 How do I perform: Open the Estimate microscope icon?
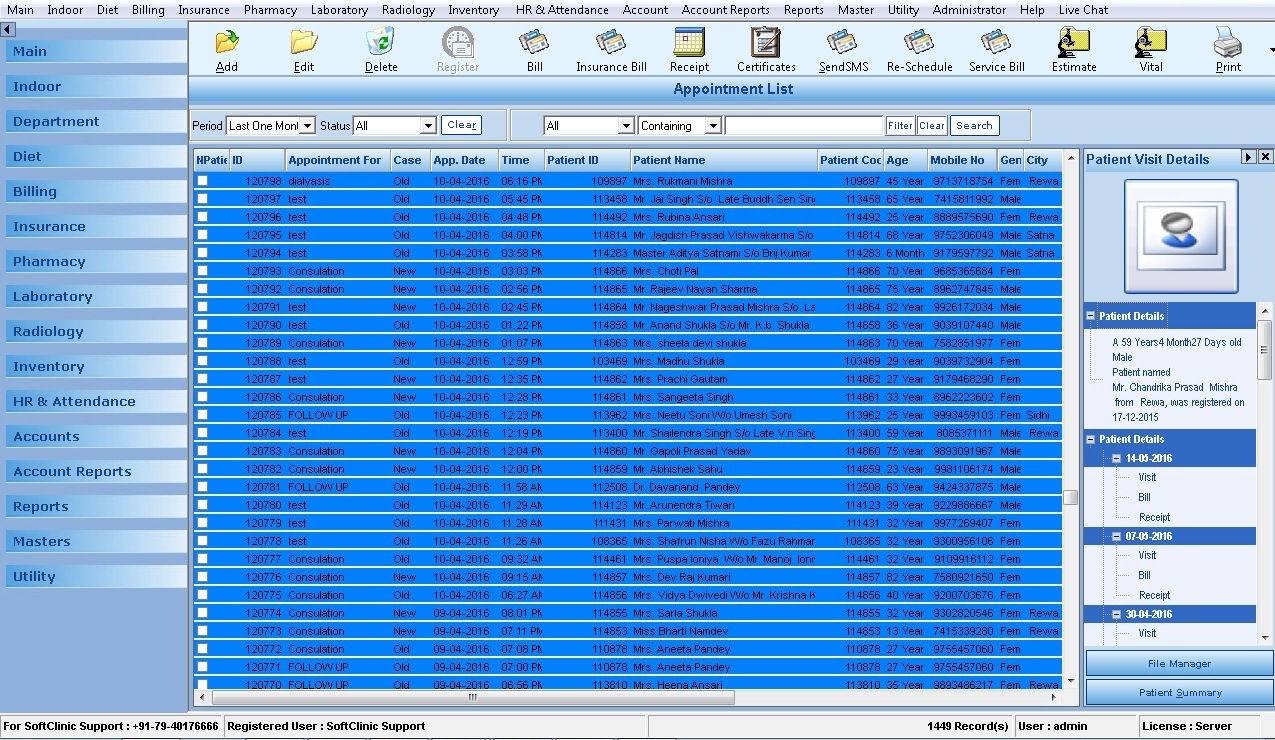click(1074, 44)
